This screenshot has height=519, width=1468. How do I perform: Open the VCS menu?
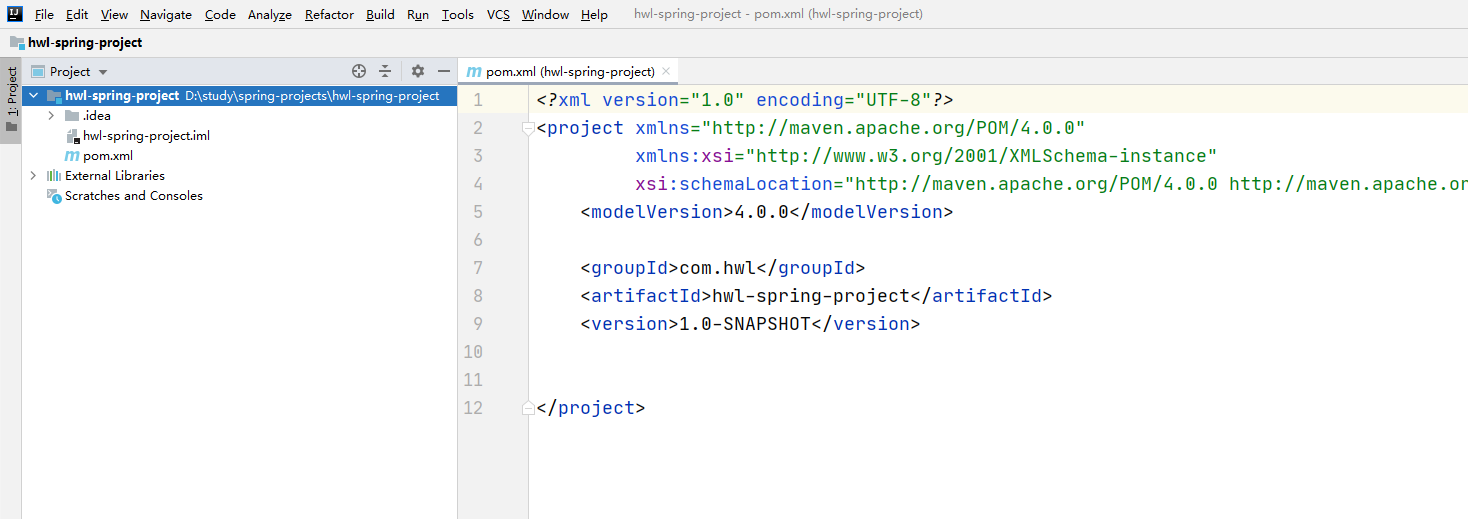[498, 15]
